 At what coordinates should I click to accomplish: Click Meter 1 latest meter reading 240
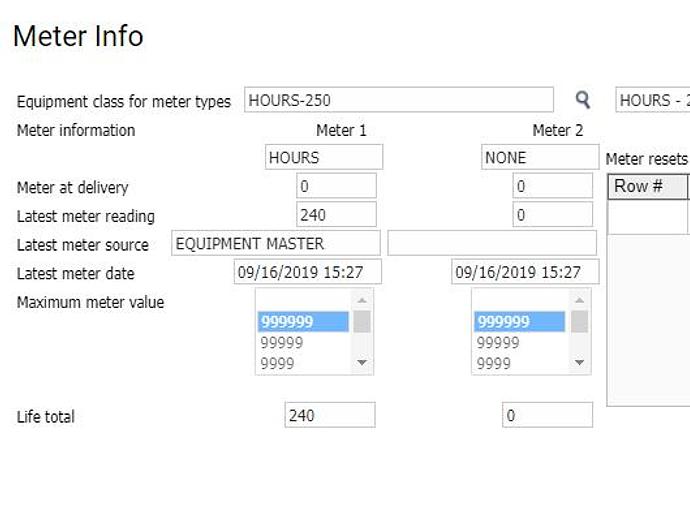click(x=336, y=215)
